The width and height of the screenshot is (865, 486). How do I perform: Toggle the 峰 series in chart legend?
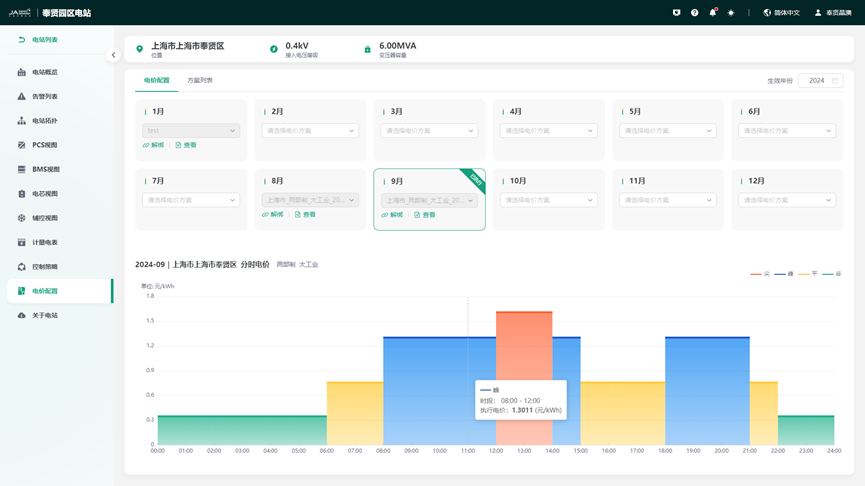pos(784,273)
